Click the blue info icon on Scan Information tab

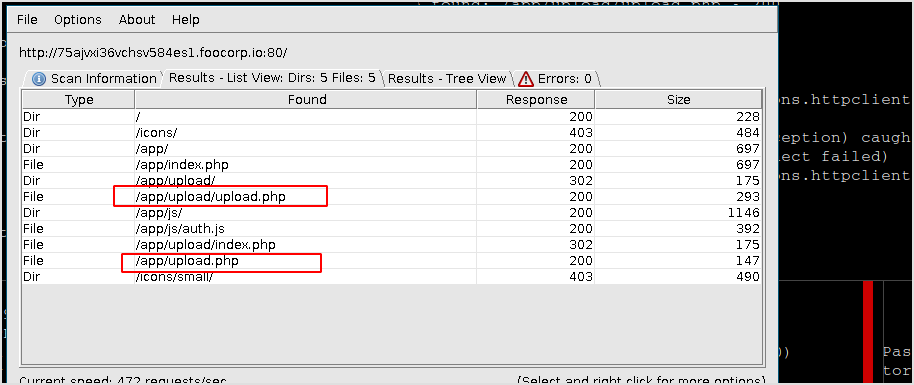[39, 79]
